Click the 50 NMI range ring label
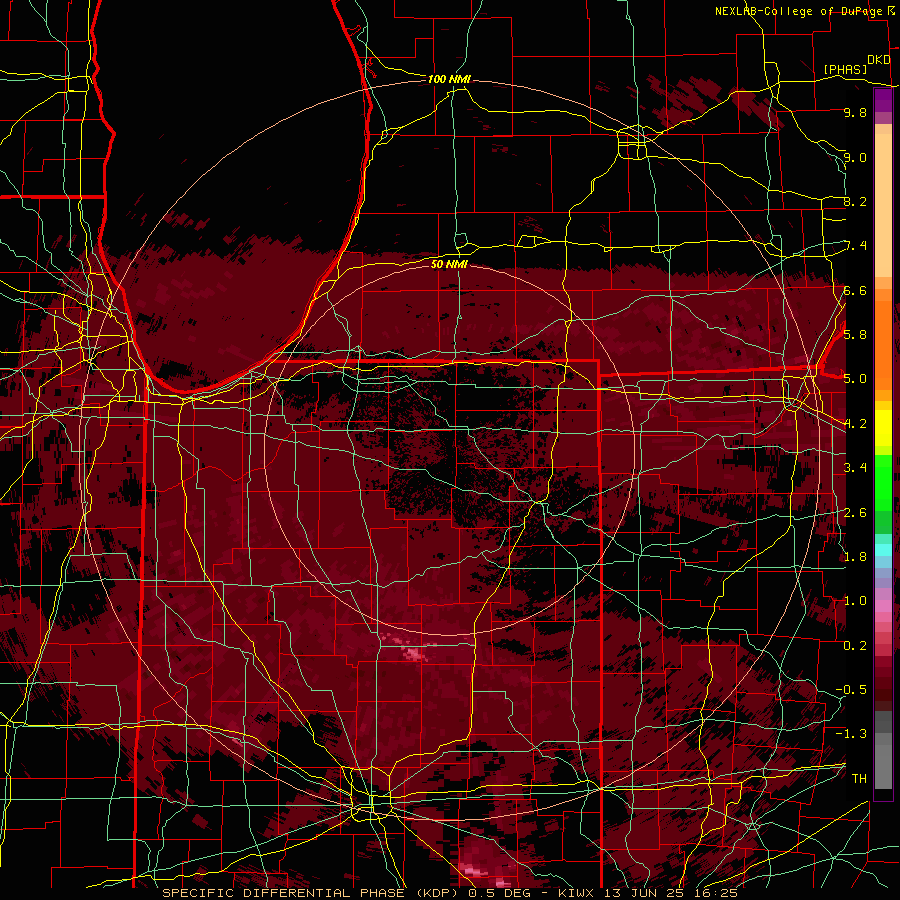Image resolution: width=900 pixels, height=900 pixels. click(449, 264)
